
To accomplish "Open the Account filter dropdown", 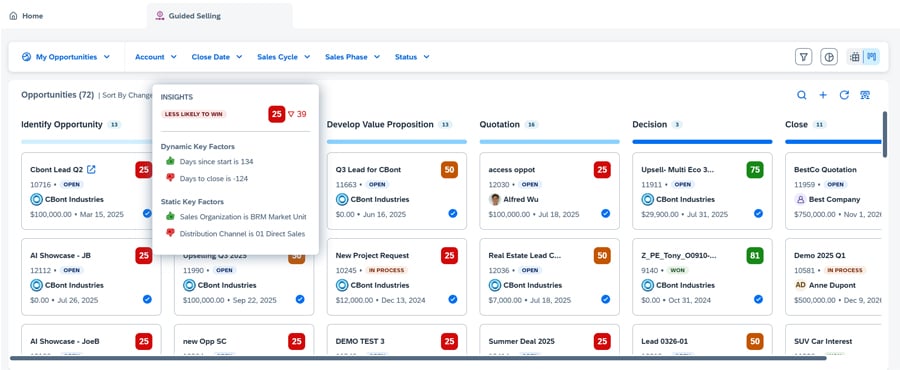I will pyautogui.click(x=156, y=57).
